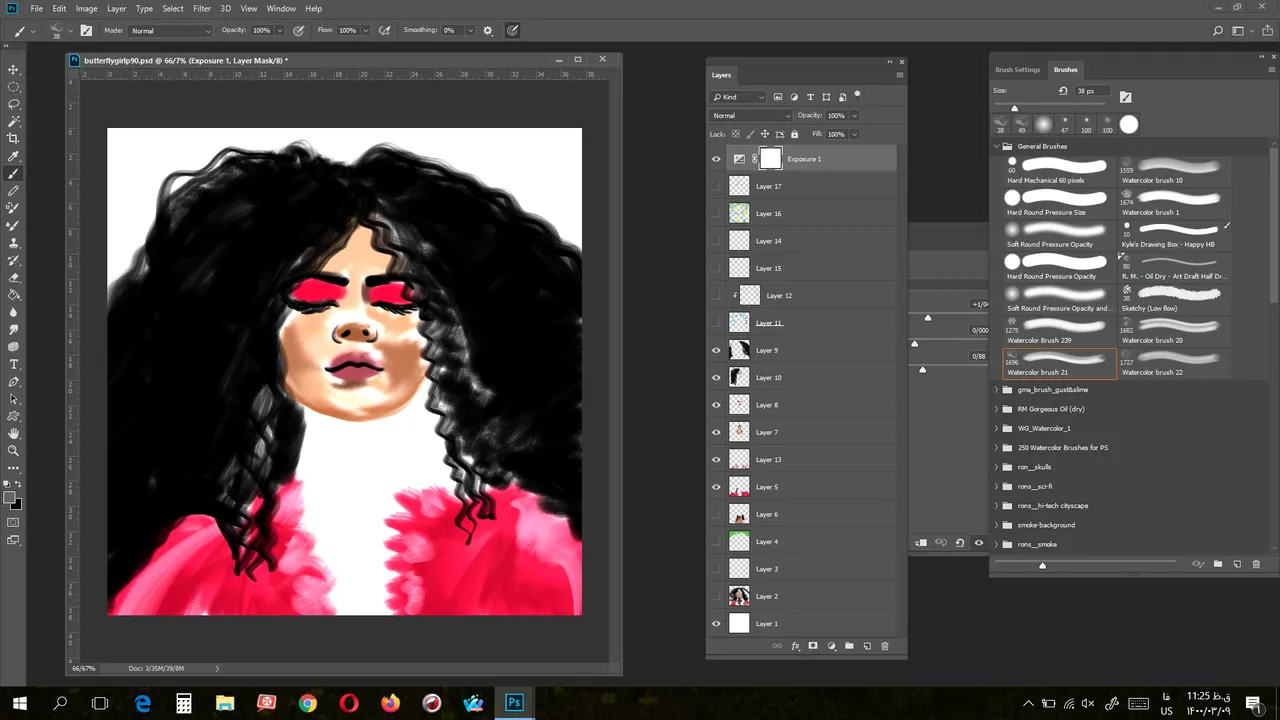Select Watercolor brush 22 preset
Viewport: 1280px width, 720px height.
tap(1174, 363)
